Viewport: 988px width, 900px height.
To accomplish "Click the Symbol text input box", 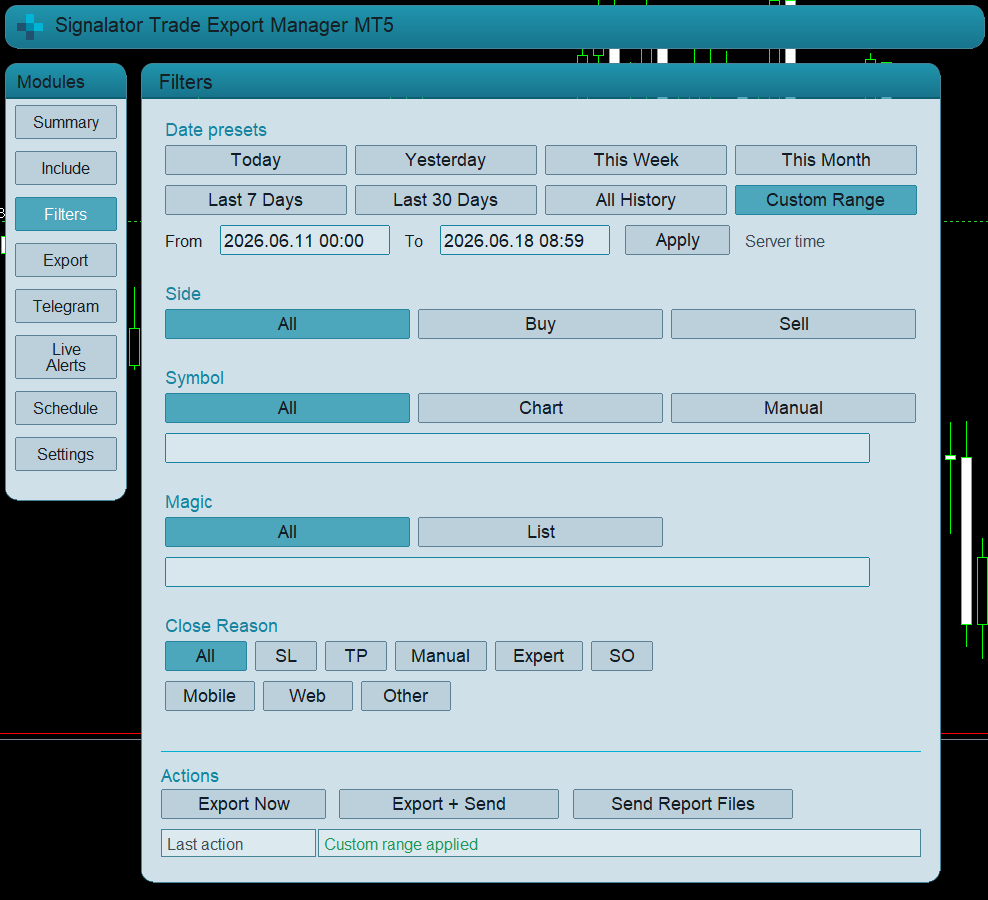I will [x=517, y=448].
